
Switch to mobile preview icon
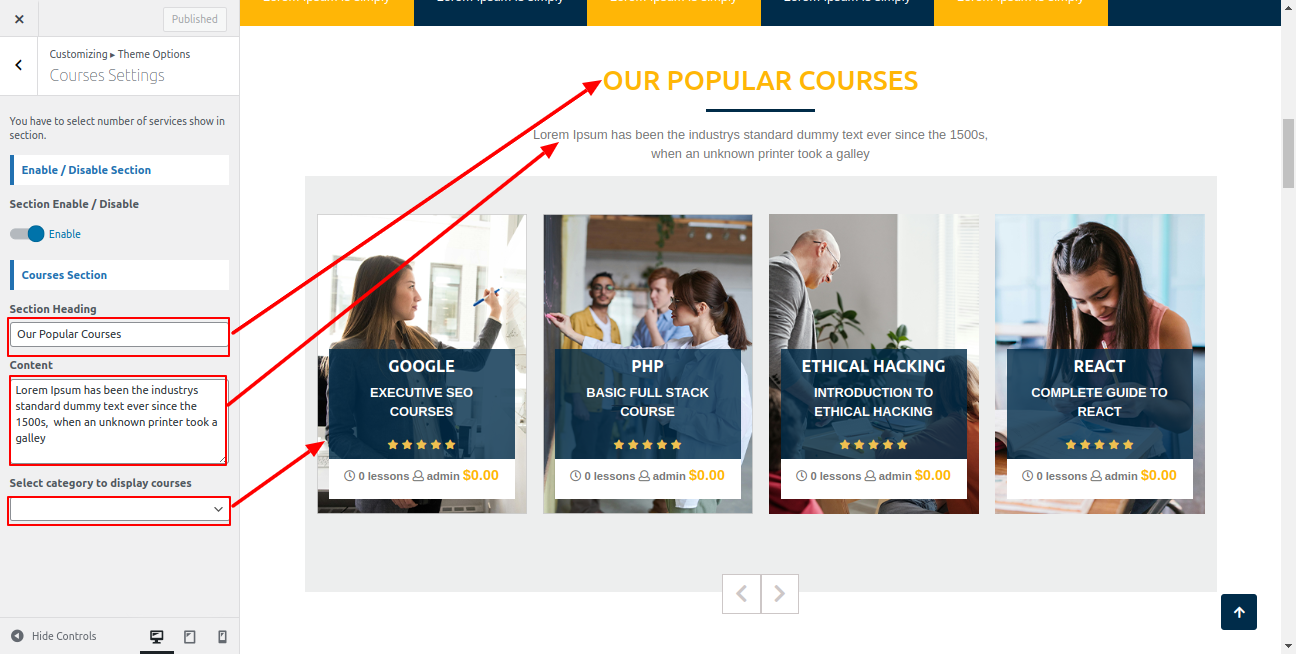coord(222,636)
